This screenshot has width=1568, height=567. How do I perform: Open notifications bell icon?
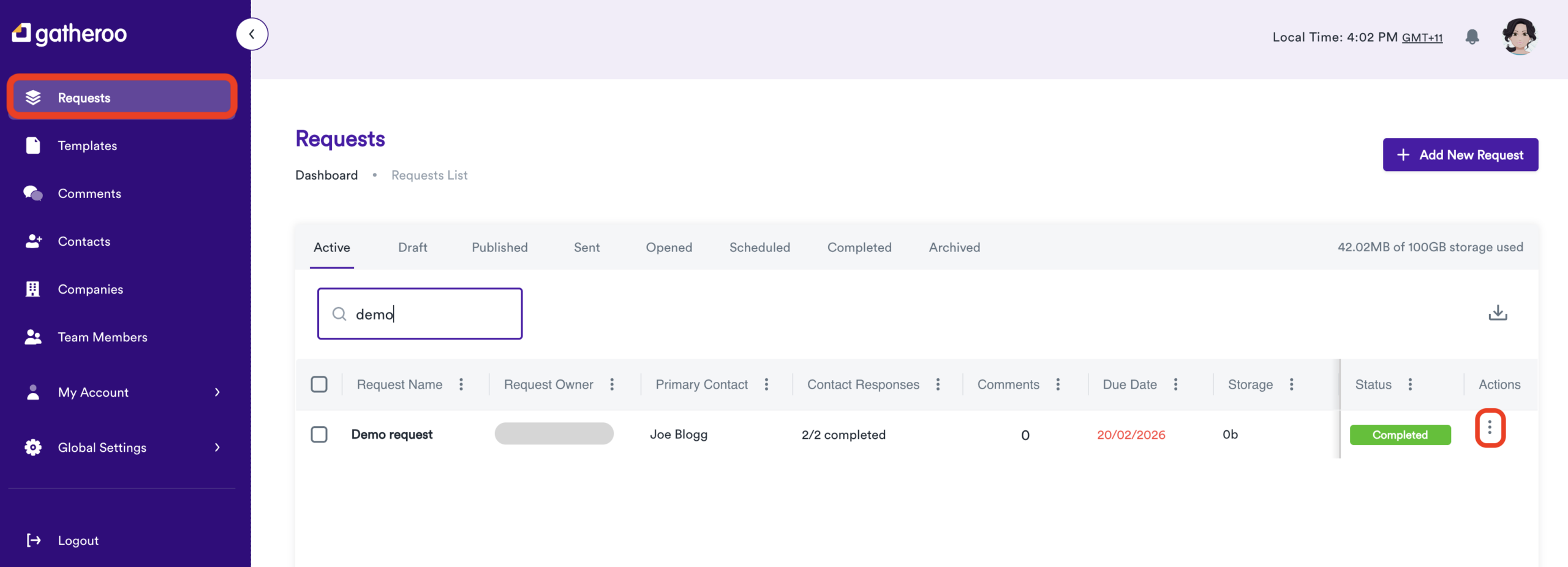1472,37
